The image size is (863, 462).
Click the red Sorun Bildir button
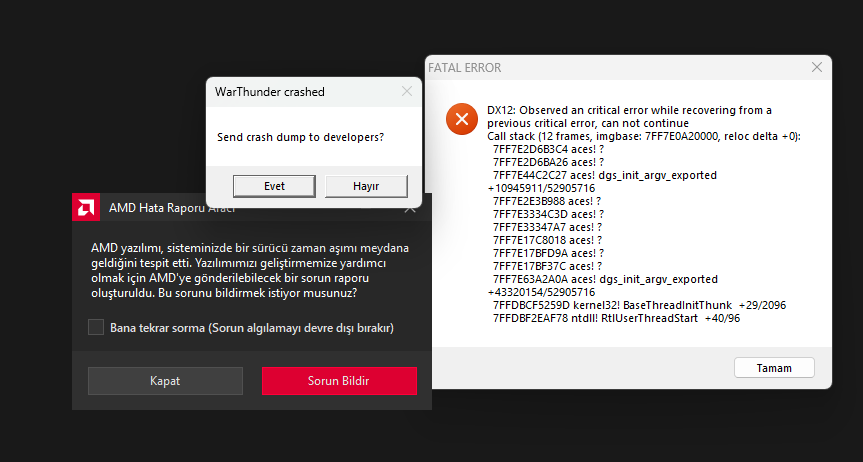(339, 381)
